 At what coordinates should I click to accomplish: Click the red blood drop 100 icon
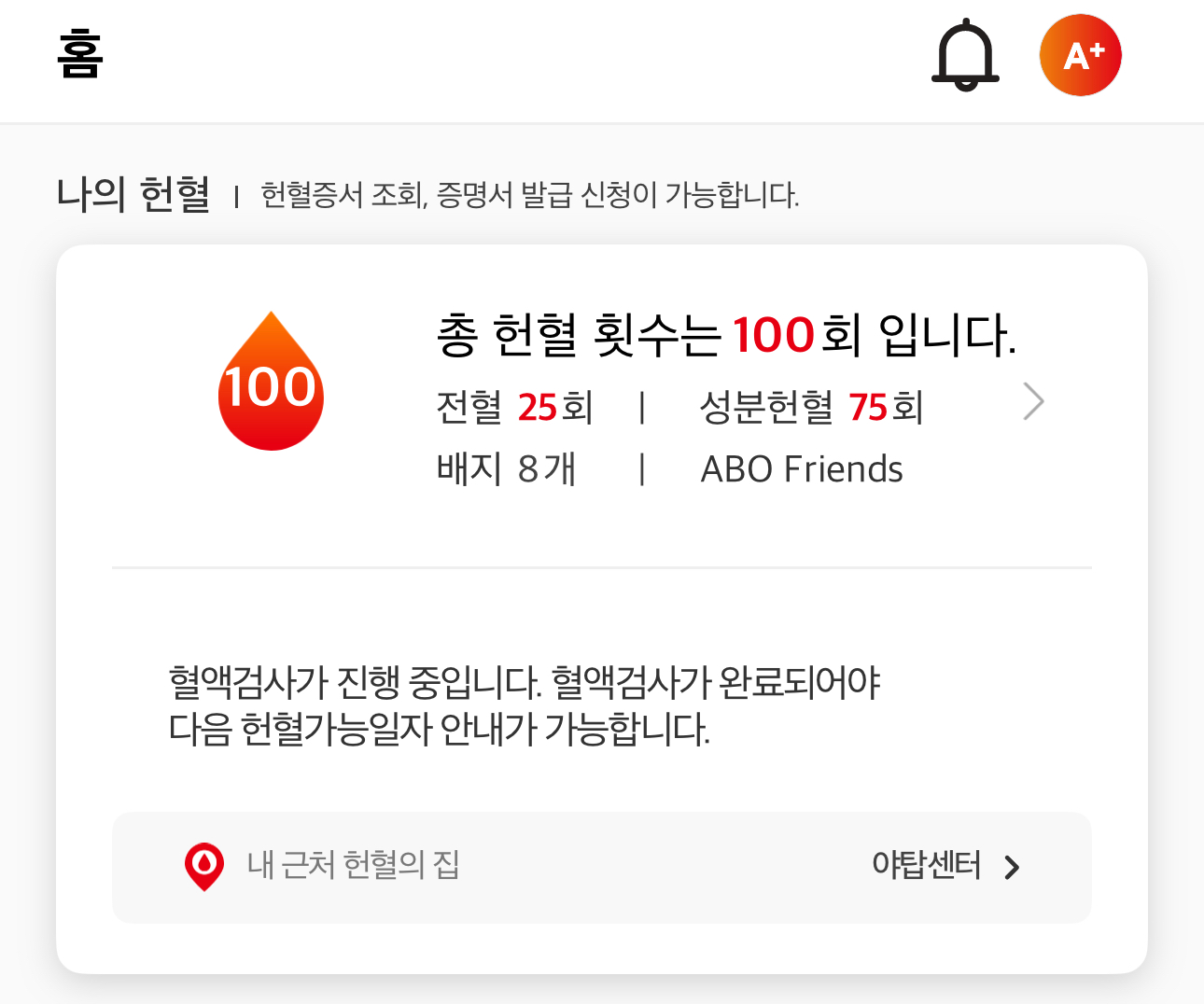click(x=271, y=383)
